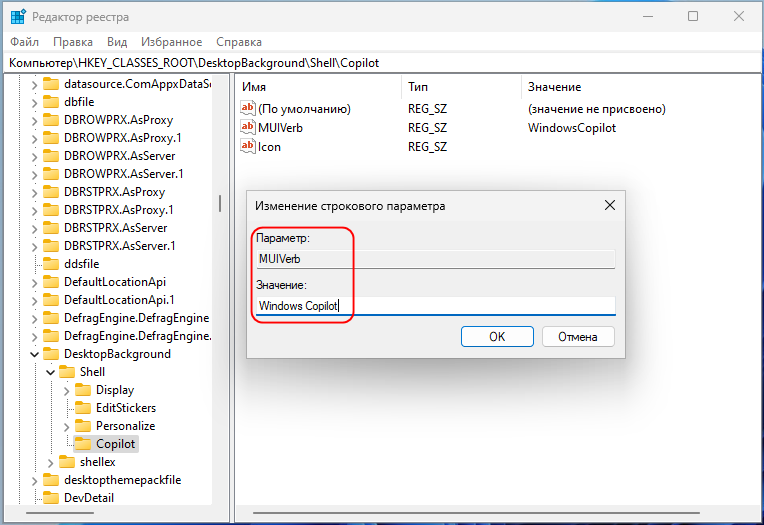Expand the shellex node

click(x=50, y=463)
